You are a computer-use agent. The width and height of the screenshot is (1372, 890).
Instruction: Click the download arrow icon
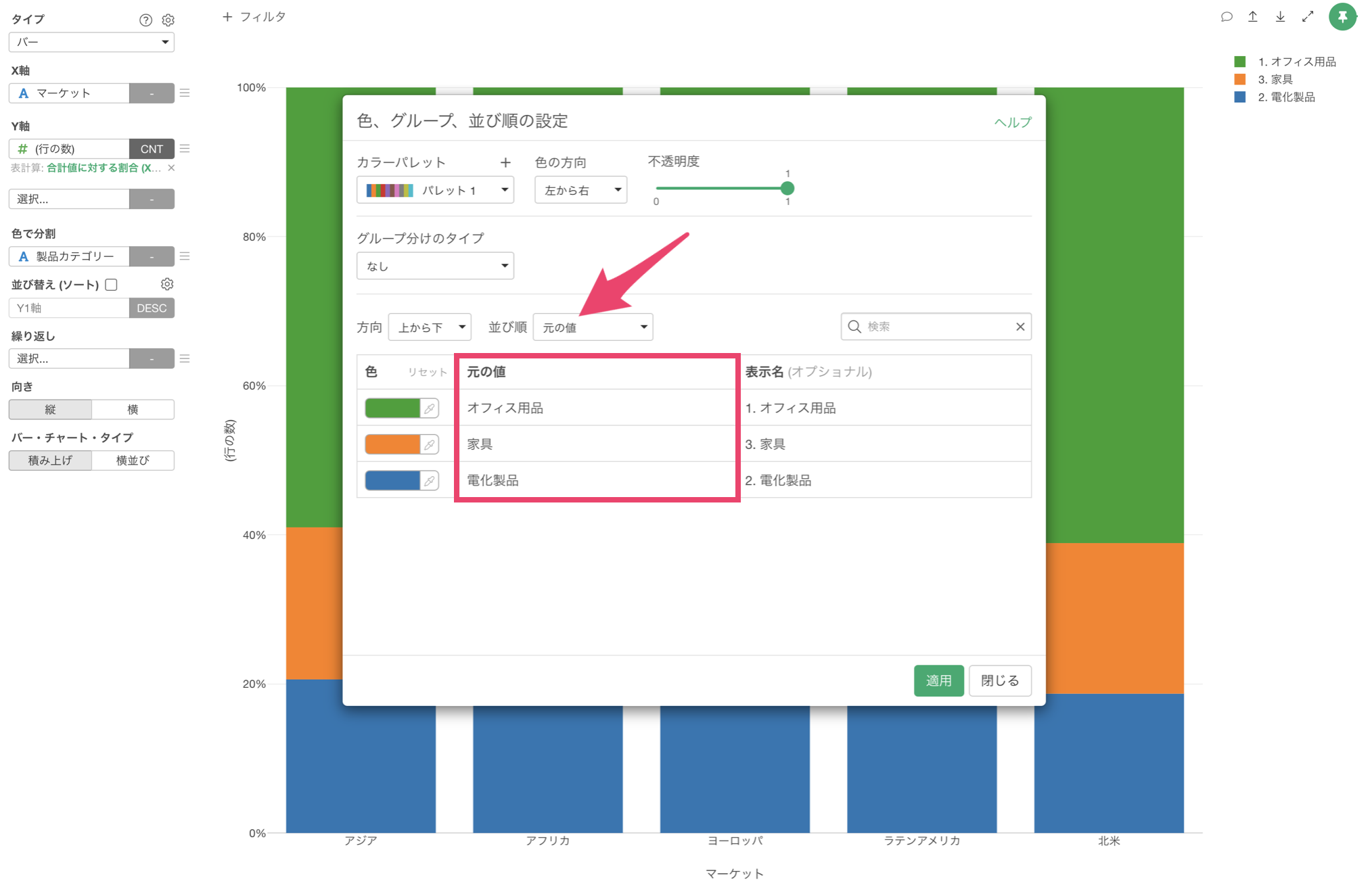pyautogui.click(x=1280, y=16)
